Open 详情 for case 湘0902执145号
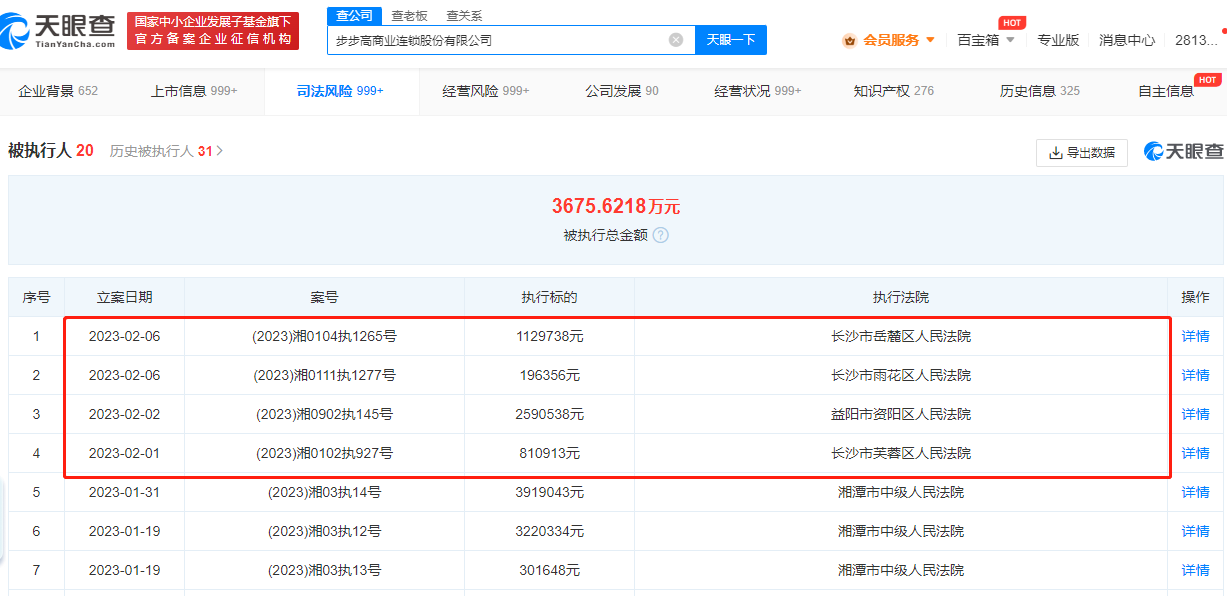 pos(1195,415)
